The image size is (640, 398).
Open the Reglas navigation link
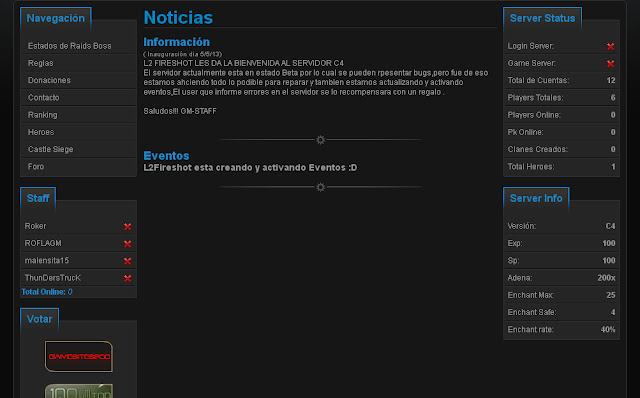[x=40, y=63]
